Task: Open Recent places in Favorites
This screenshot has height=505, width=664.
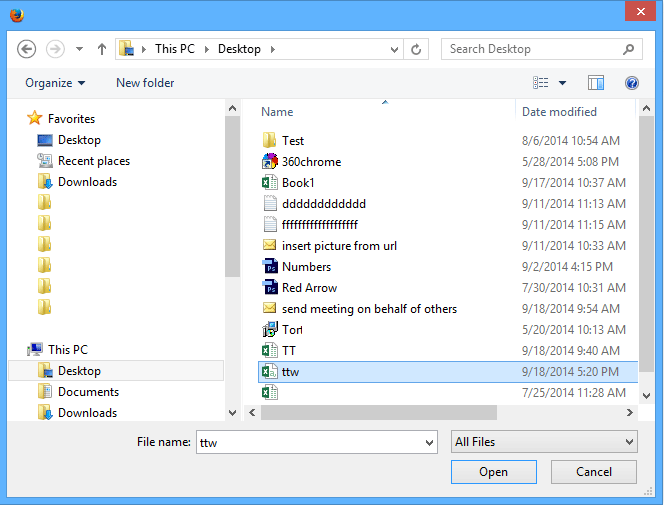Action: point(94,161)
